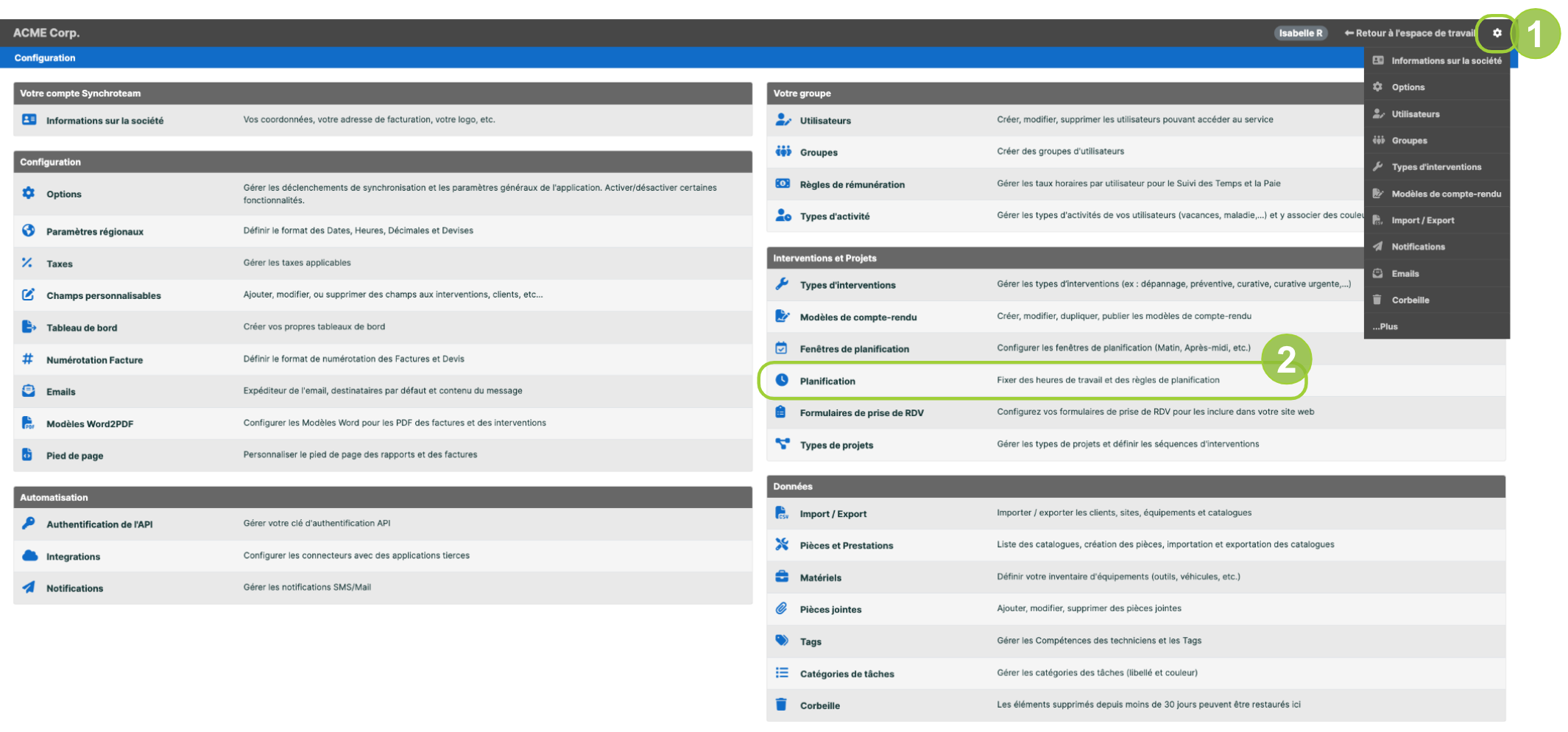Open Types d'interventions from the dropdown menu
Viewport: 1568px width, 732px height.
point(1435,167)
